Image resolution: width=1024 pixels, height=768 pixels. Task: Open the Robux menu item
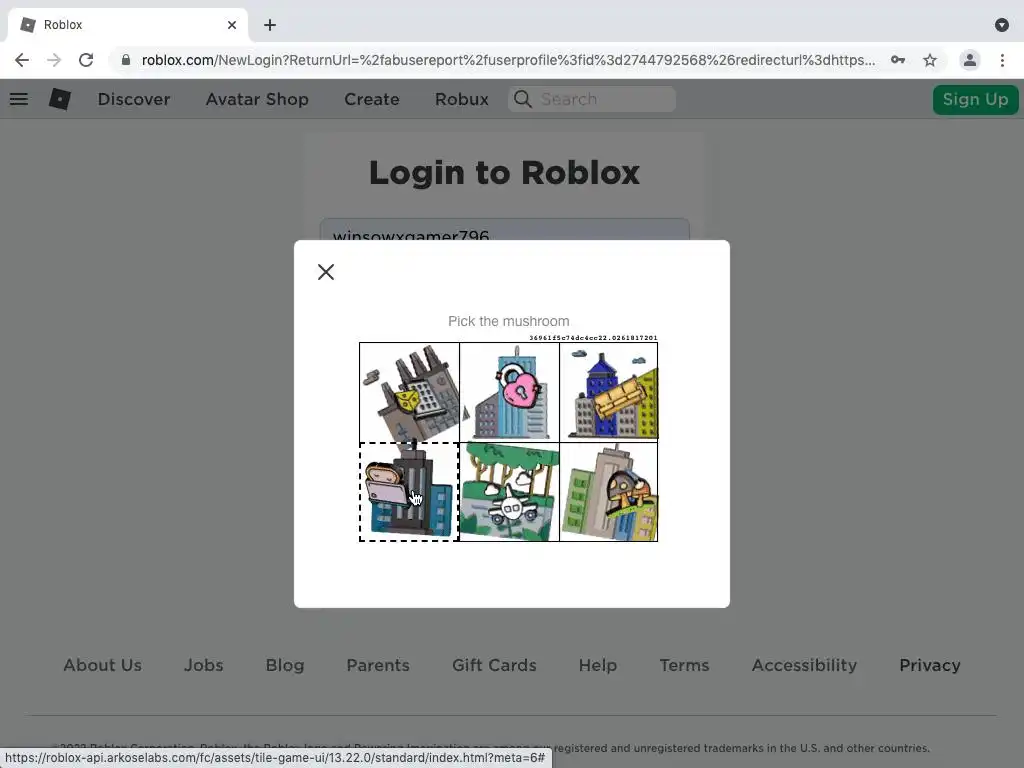462,99
